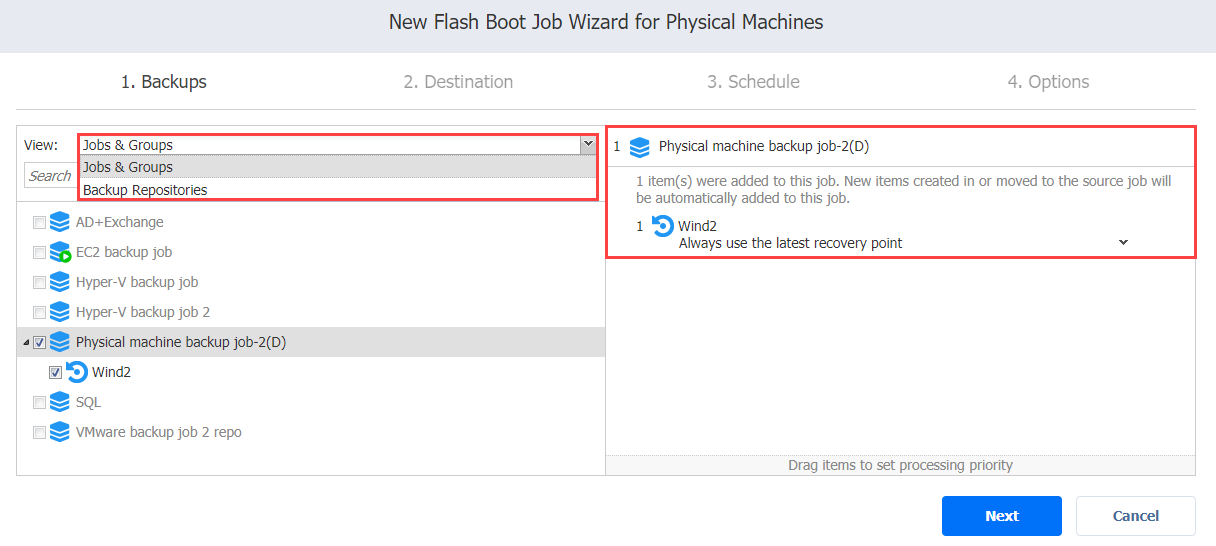The image size is (1216, 546).
Task: Click the Hyper-V backup job 2 icon
Action: pyautogui.click(x=59, y=312)
